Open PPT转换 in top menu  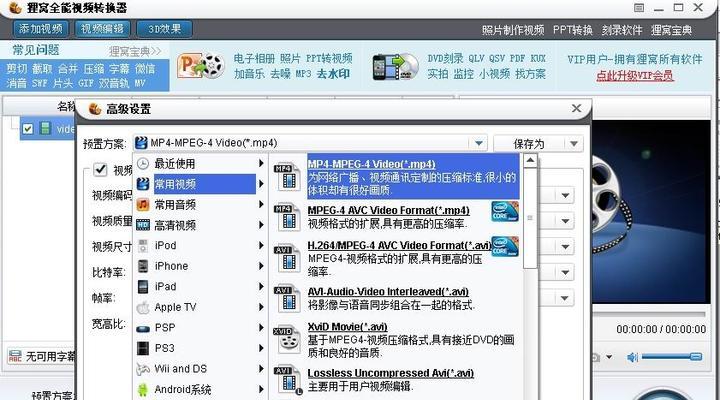(x=573, y=30)
